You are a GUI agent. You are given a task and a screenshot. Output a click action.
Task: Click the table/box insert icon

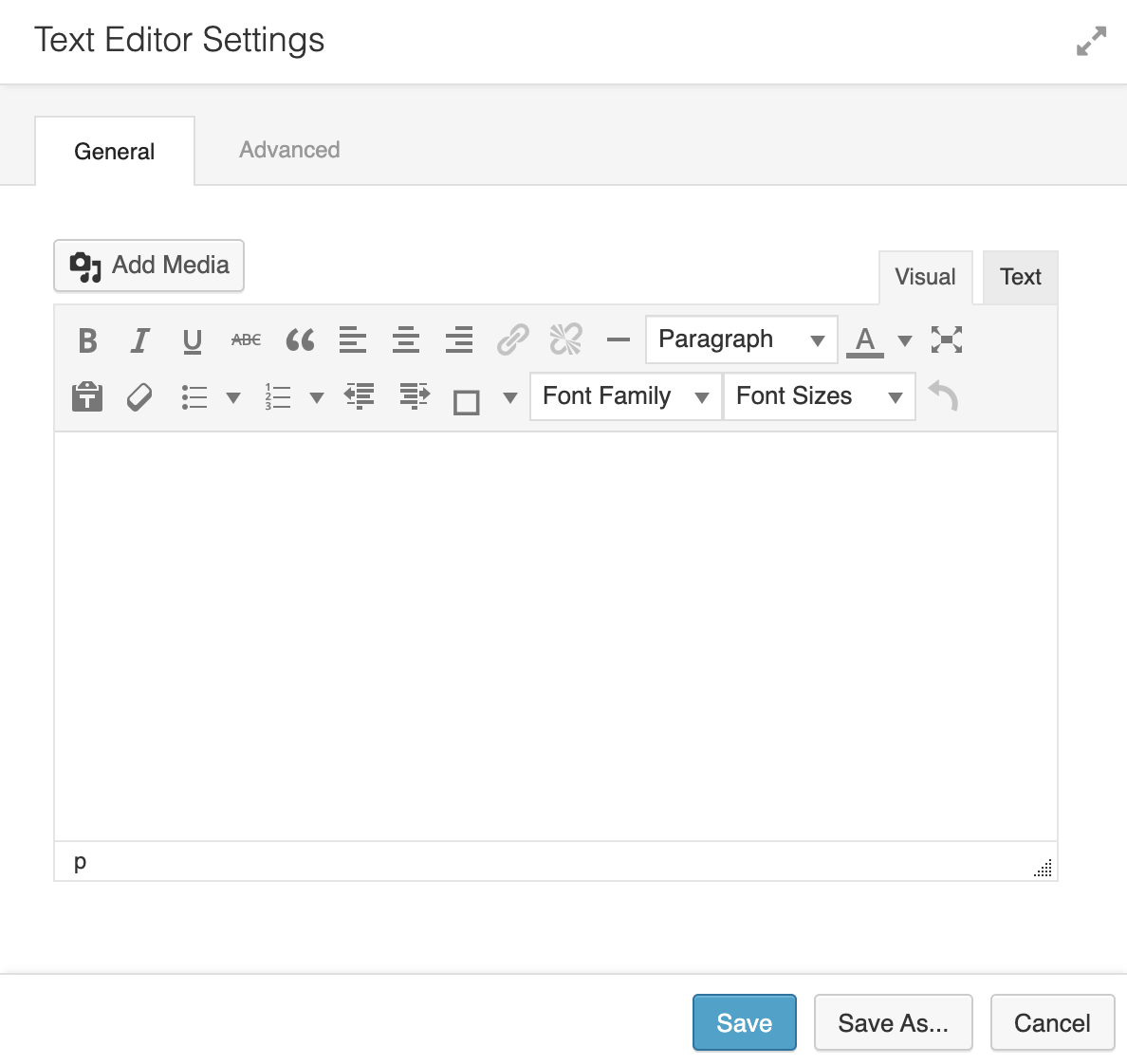coord(467,401)
